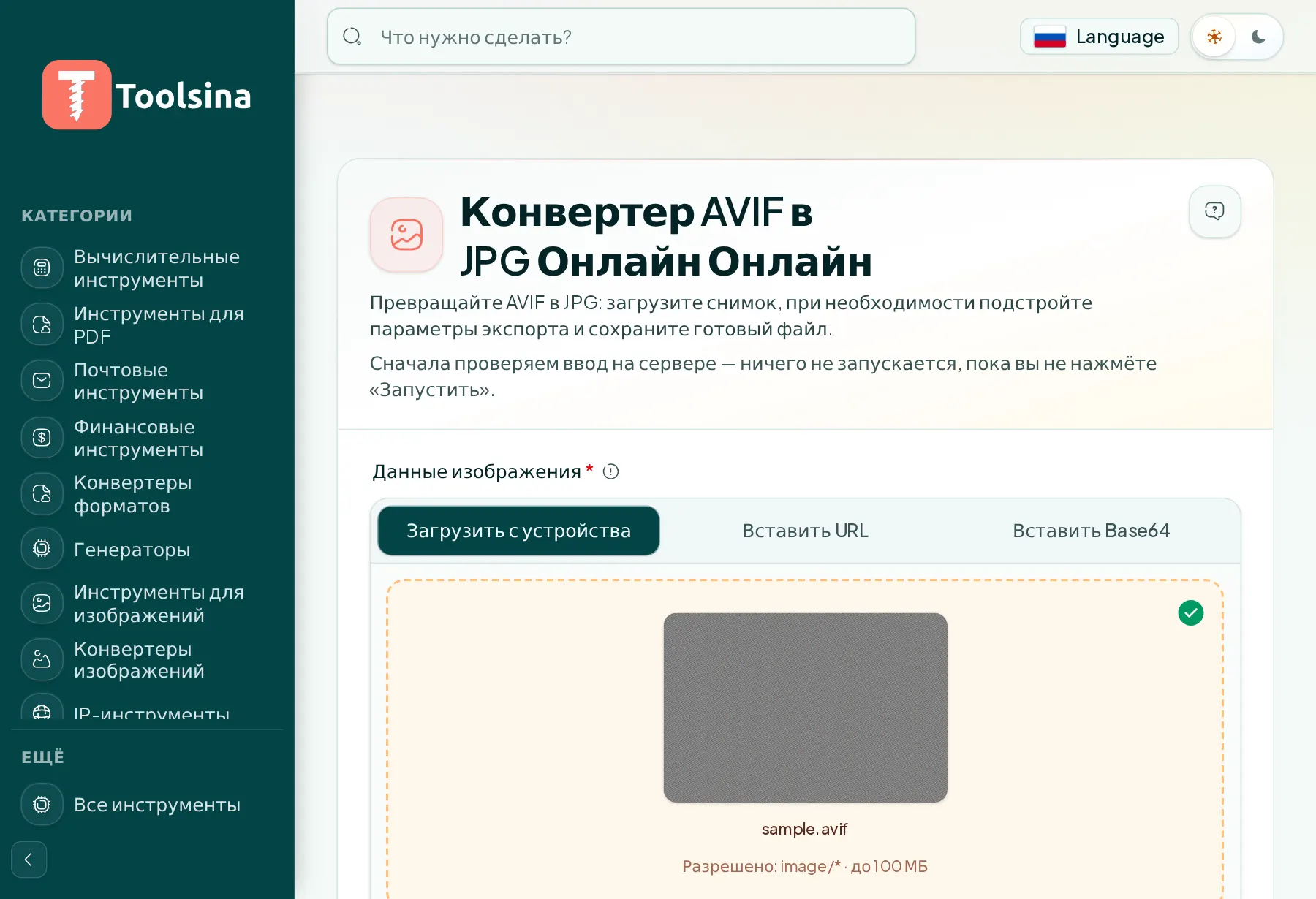Click the Generators chip icon

[x=42, y=549]
